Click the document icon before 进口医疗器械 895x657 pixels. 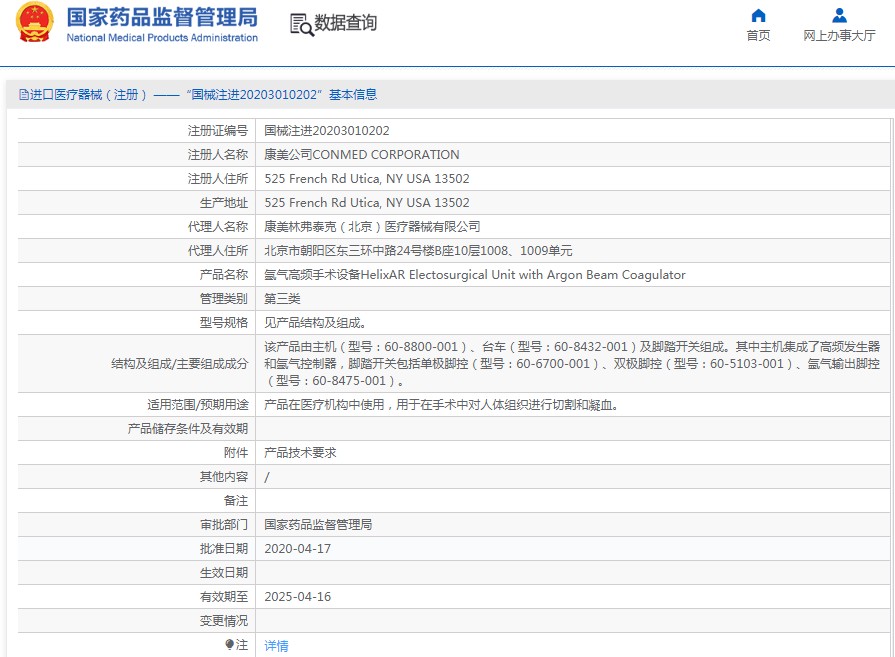click(x=23, y=95)
